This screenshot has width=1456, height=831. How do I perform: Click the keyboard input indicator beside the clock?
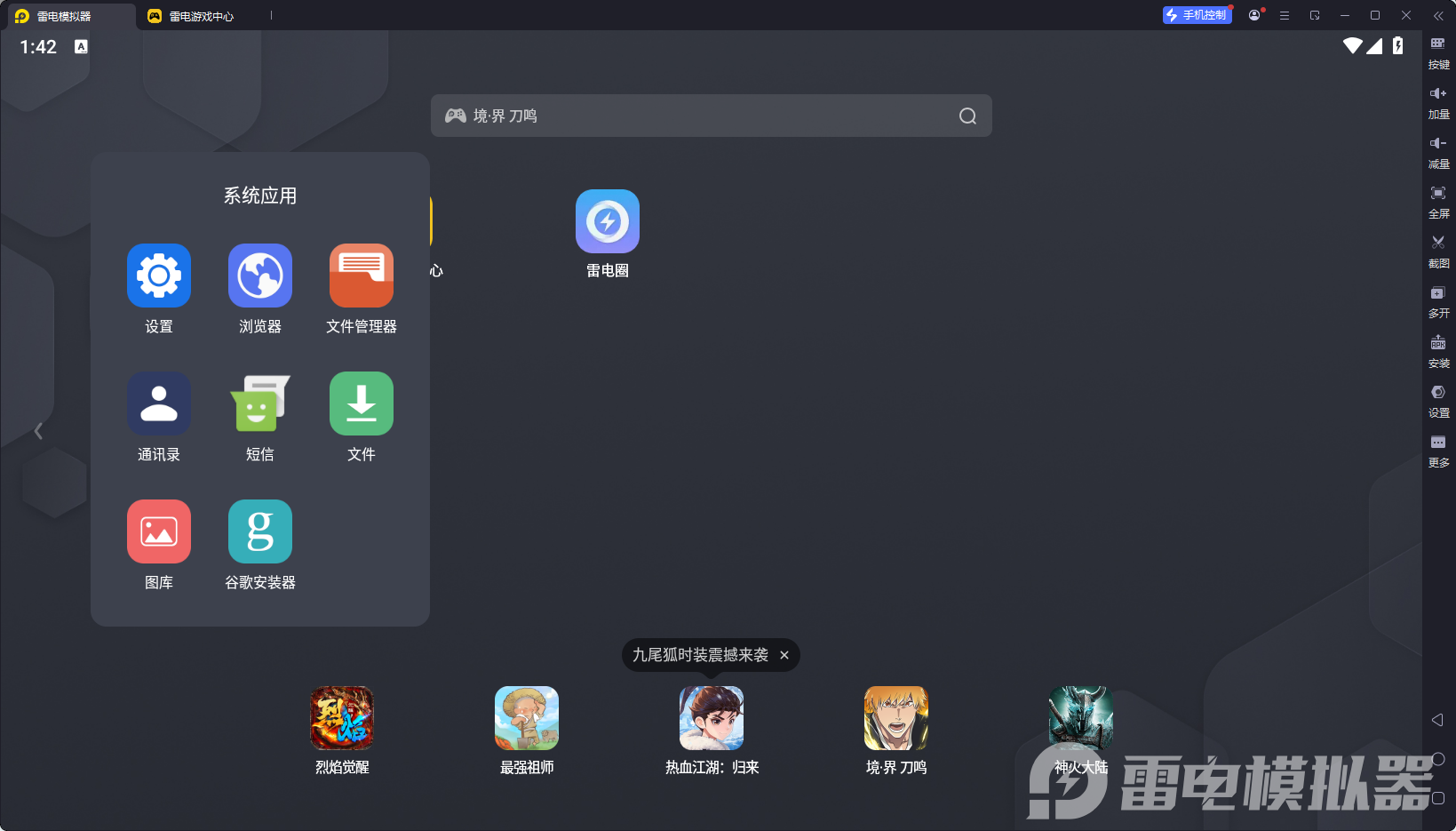pyautogui.click(x=81, y=46)
